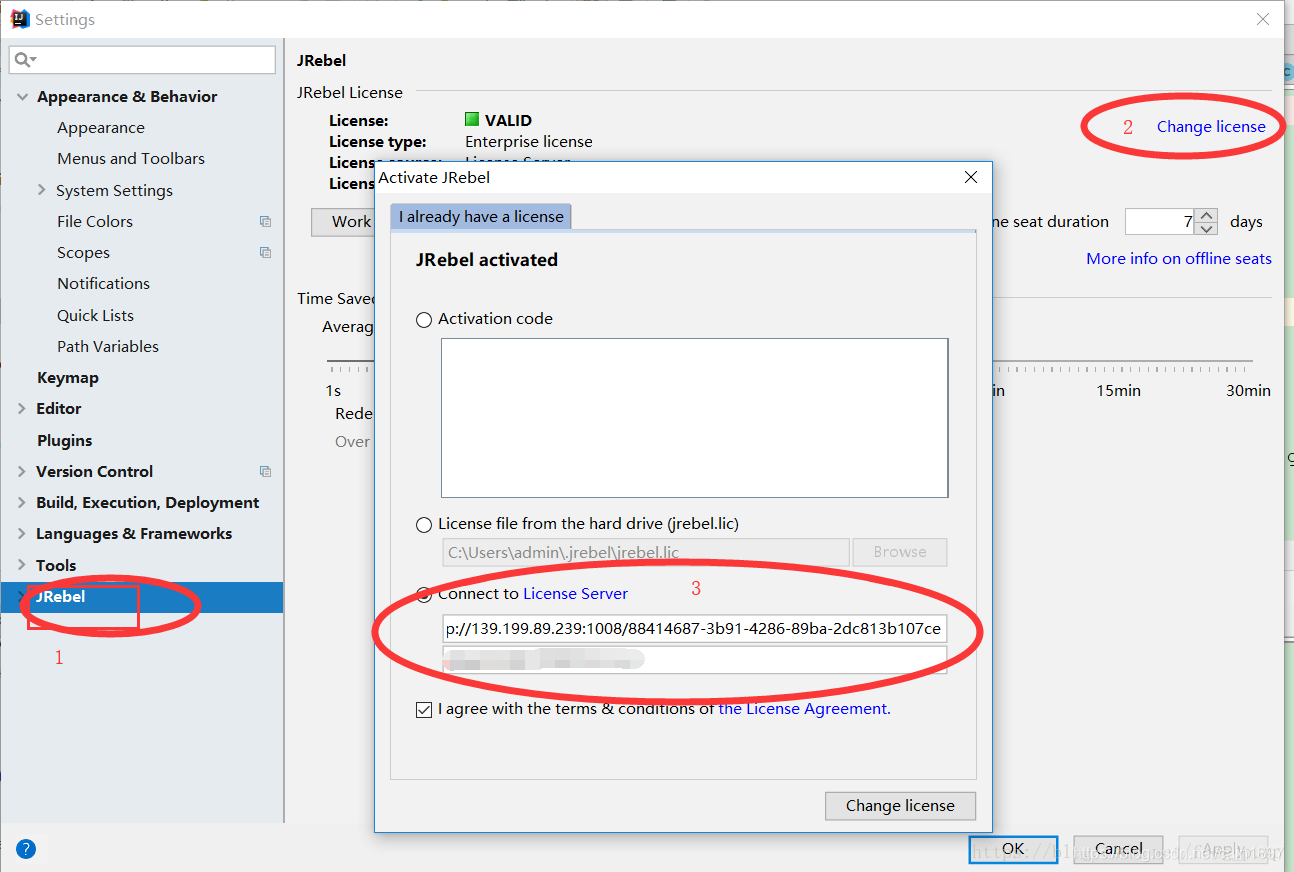This screenshot has height=872, width=1294.
Task: Click OK in the Settings window
Action: pyautogui.click(x=1013, y=849)
